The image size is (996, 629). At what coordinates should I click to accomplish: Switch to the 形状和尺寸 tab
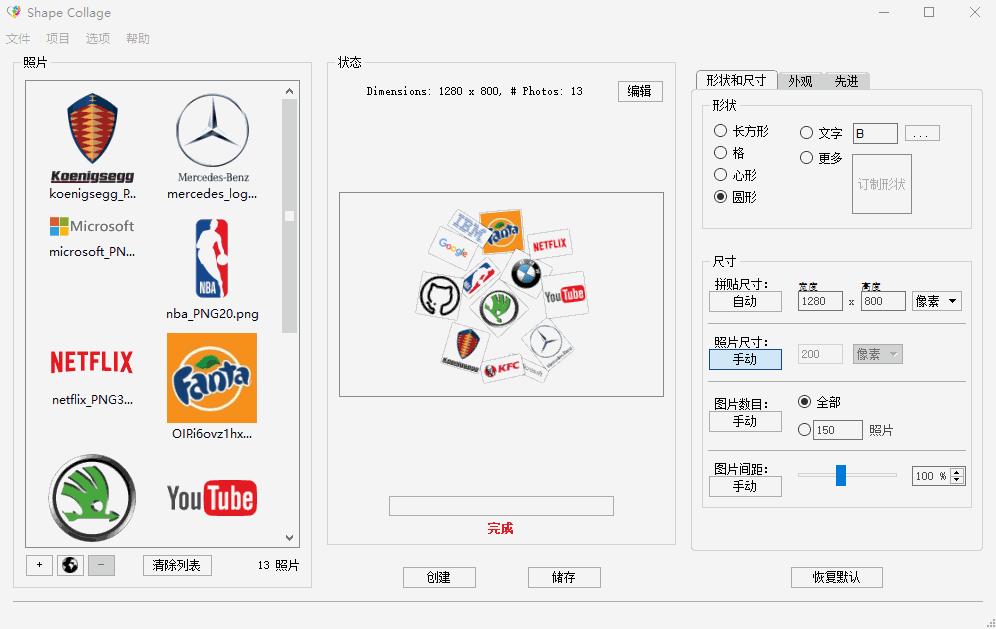pos(736,80)
